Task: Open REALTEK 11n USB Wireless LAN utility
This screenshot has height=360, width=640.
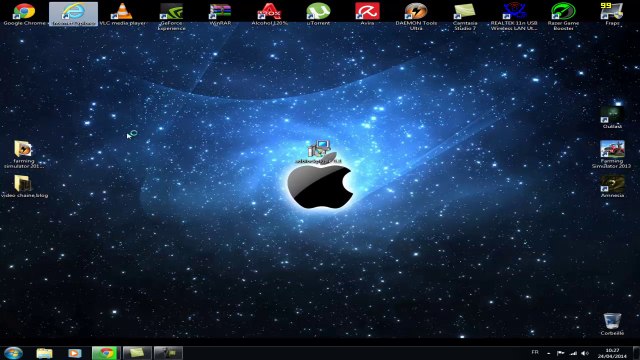Action: [514, 16]
